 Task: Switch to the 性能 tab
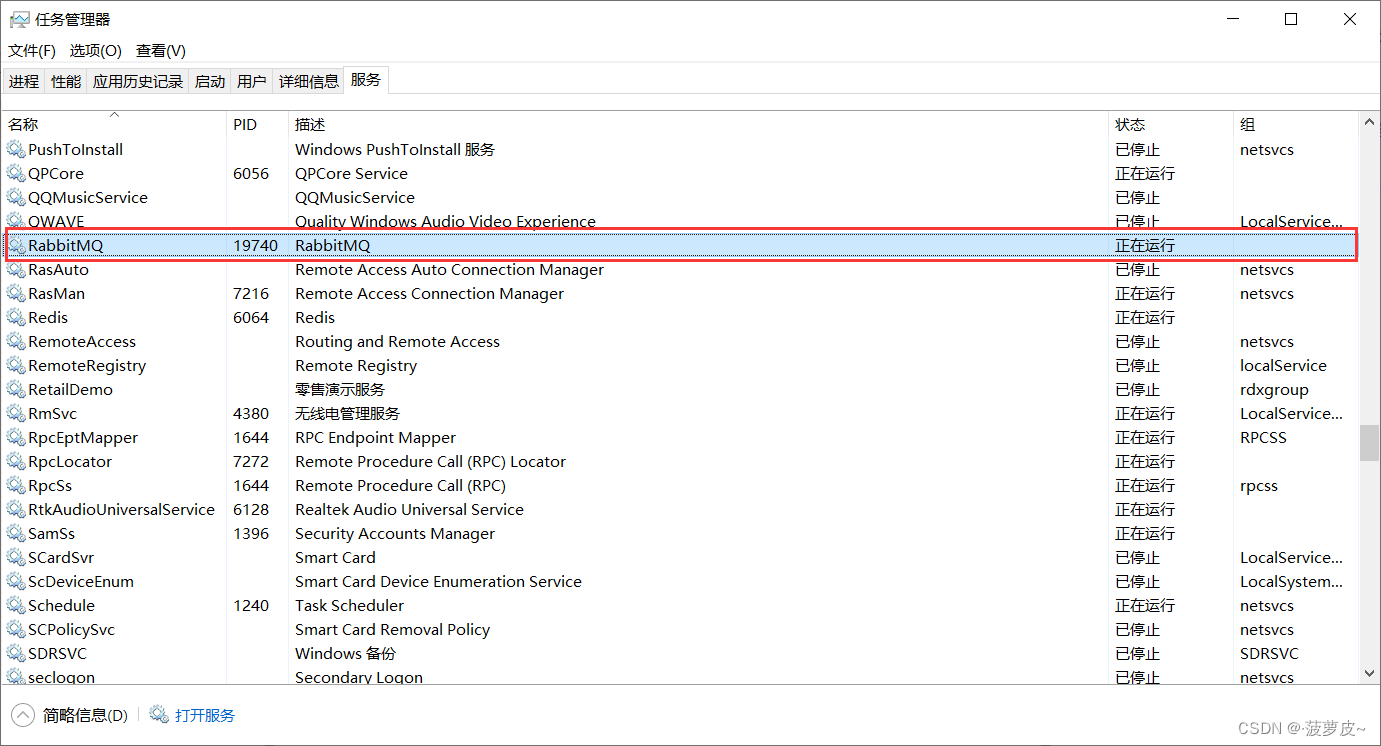tap(66, 81)
